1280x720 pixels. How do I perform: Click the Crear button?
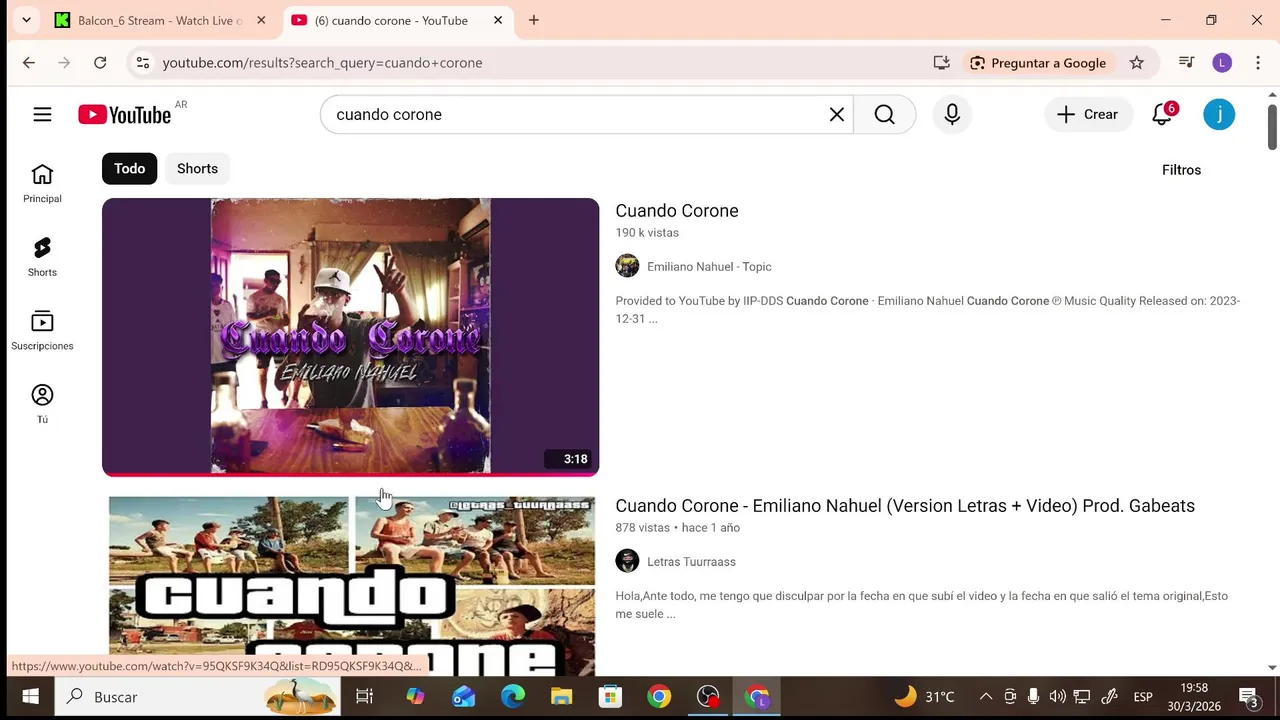click(x=1088, y=115)
